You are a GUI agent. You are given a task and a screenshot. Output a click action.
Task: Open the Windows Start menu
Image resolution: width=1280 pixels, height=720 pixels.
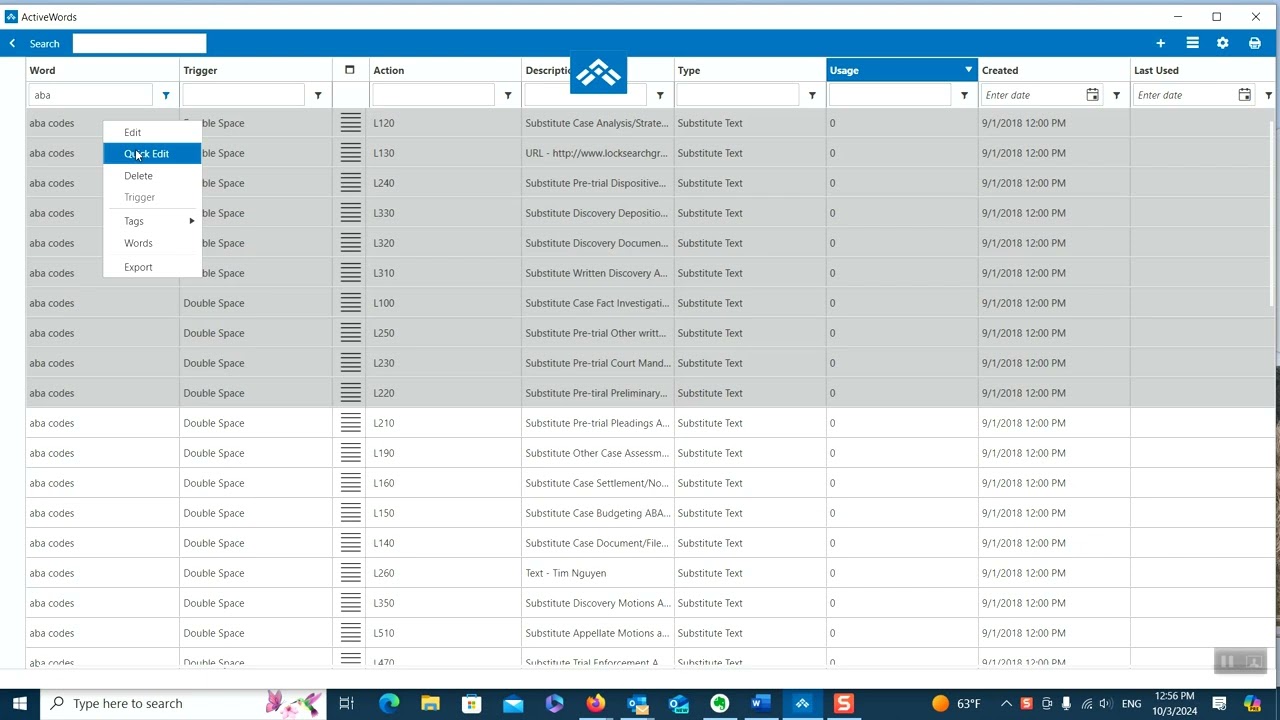point(20,703)
